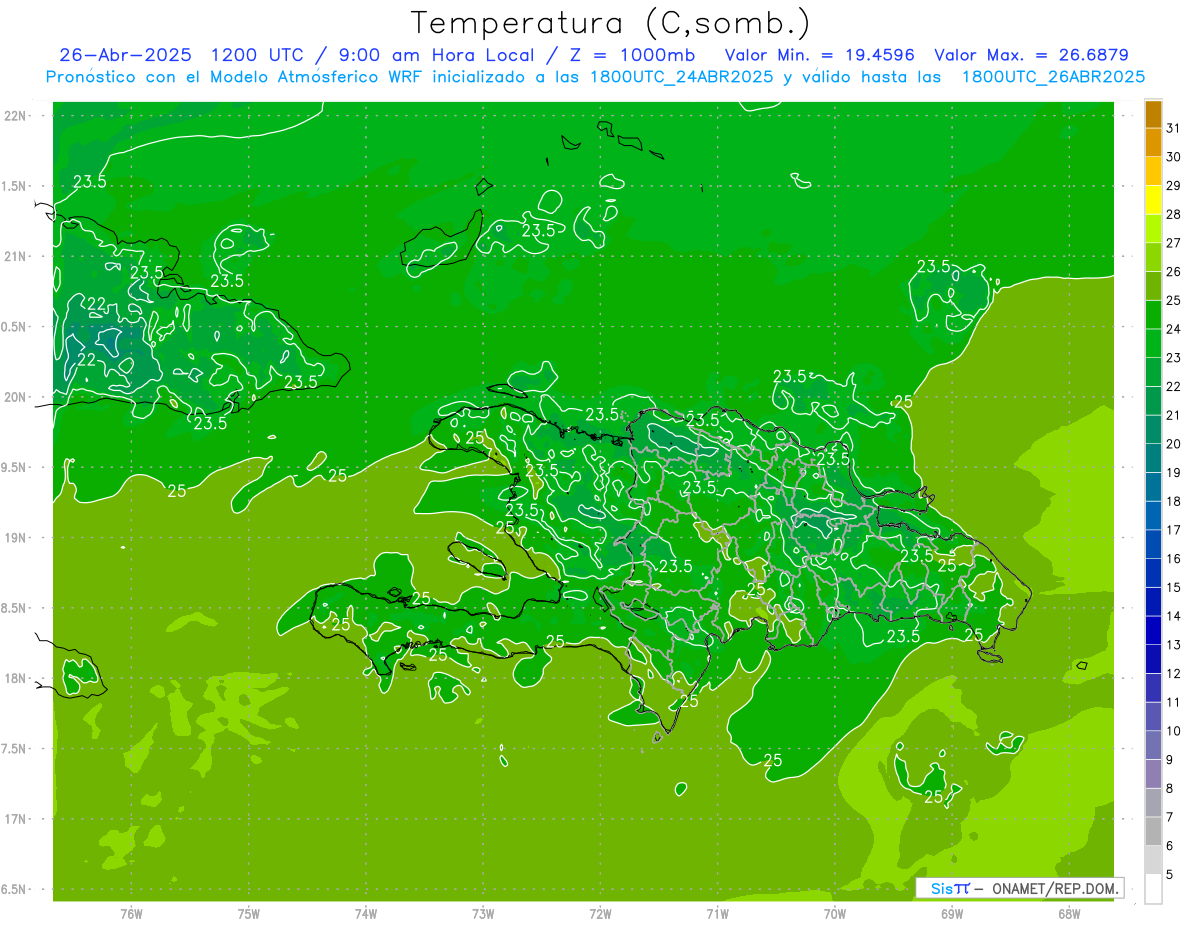
Task: Click the '0.5N' latitude axis label
Action: [x=14, y=327]
